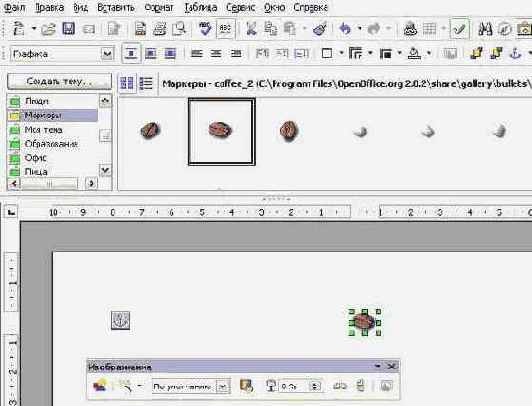The height and width of the screenshot is (406, 532).
Task: Click the anchor icon in formatting toolbar
Action: [x=515, y=53]
